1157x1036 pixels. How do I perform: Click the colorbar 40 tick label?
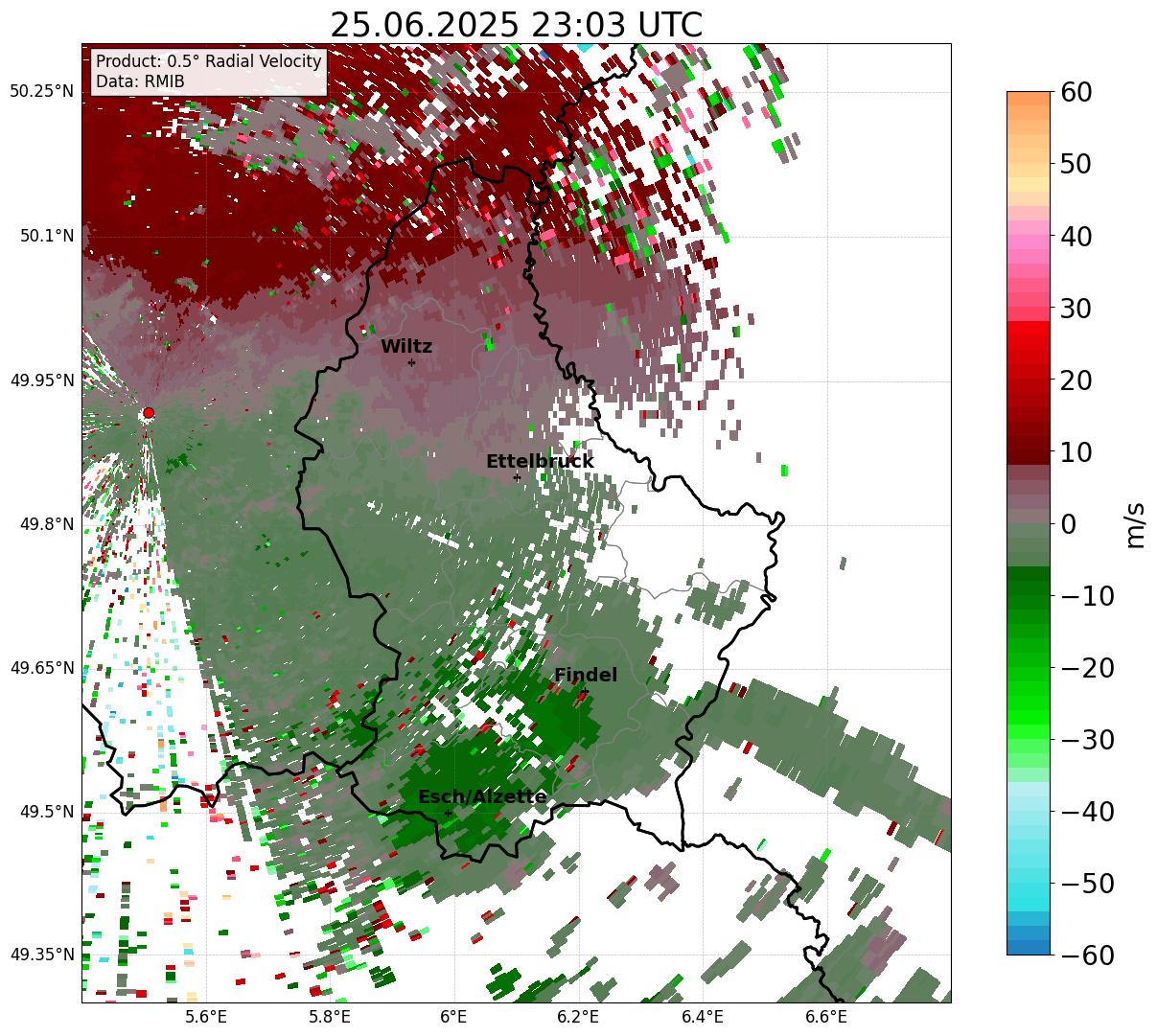pyautogui.click(x=1076, y=236)
